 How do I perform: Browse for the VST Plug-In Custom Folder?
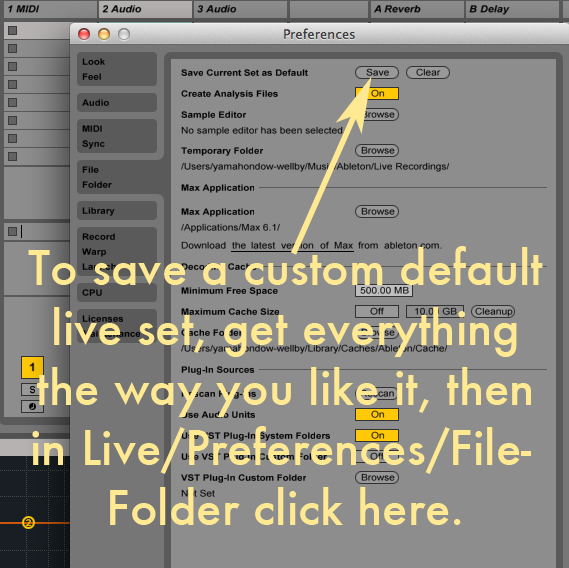(x=377, y=477)
